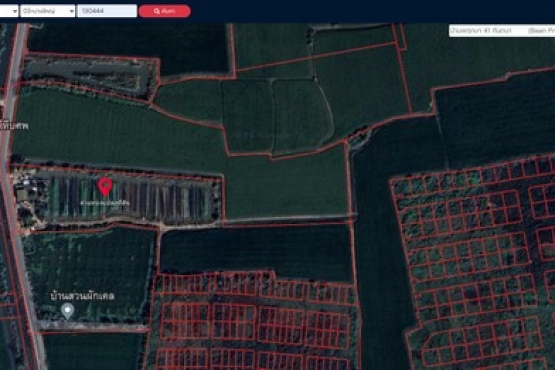Click the arrow of the district dropdown

(71, 11)
